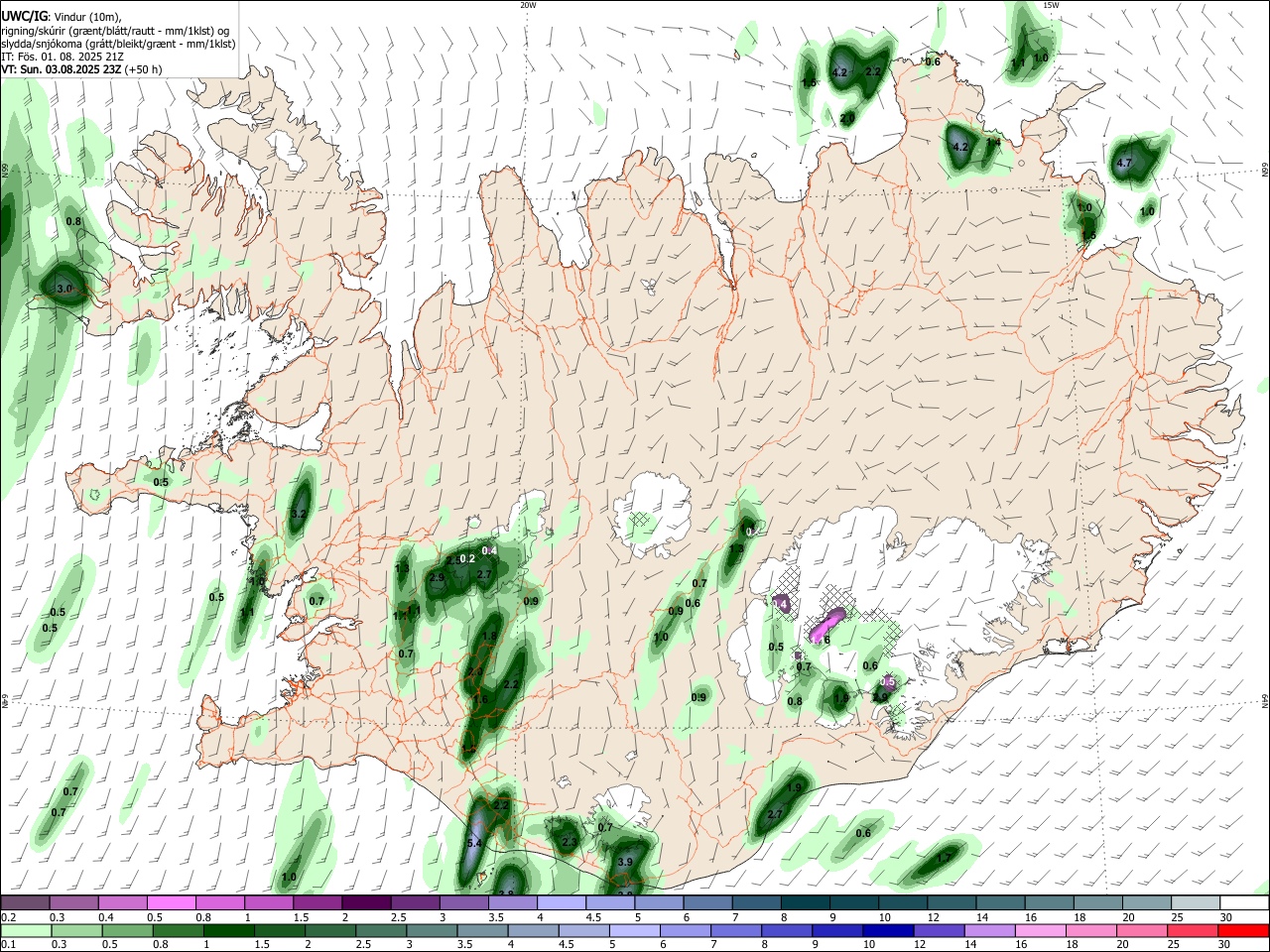The height and width of the screenshot is (952, 1270).
Task: Click the bright red 30 swatch in the rain legend
Action: [x=1243, y=931]
